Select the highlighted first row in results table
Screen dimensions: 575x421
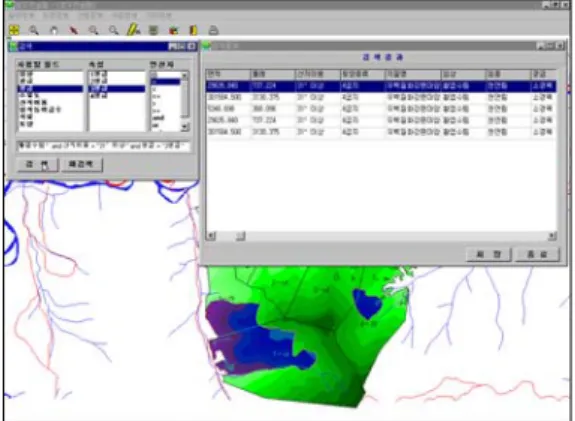381,86
